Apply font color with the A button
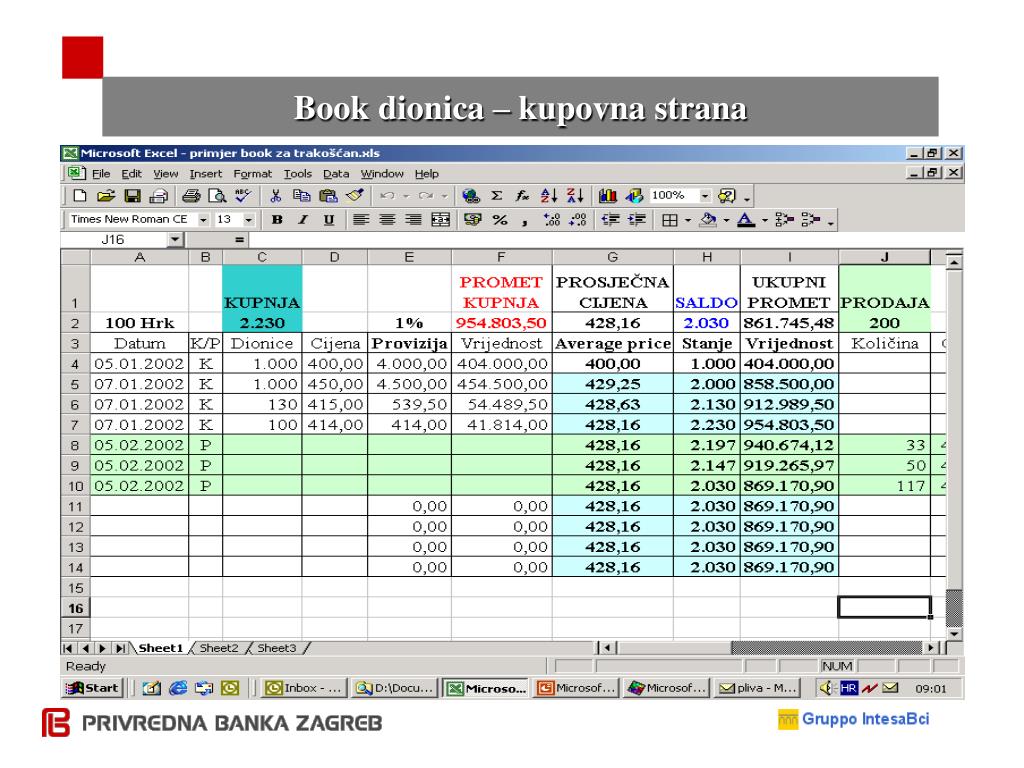 746,220
